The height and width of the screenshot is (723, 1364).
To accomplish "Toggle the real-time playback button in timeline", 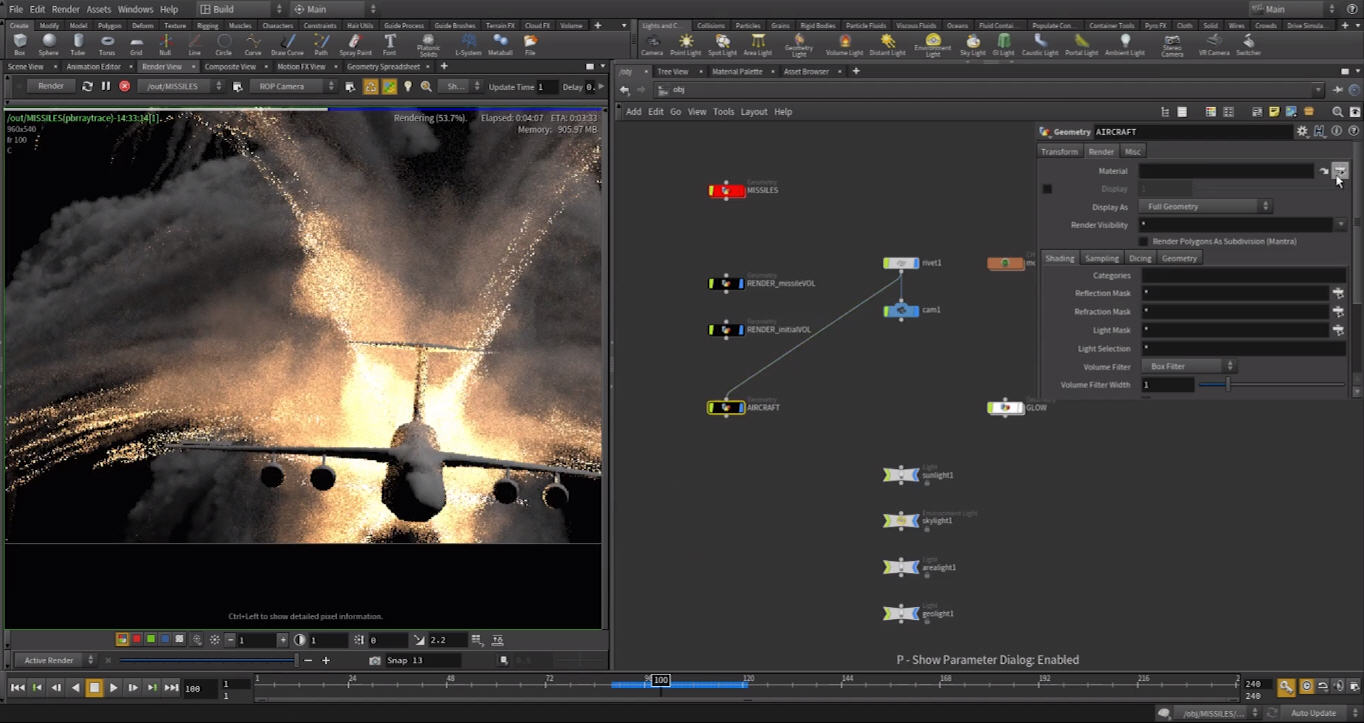I will (1306, 686).
